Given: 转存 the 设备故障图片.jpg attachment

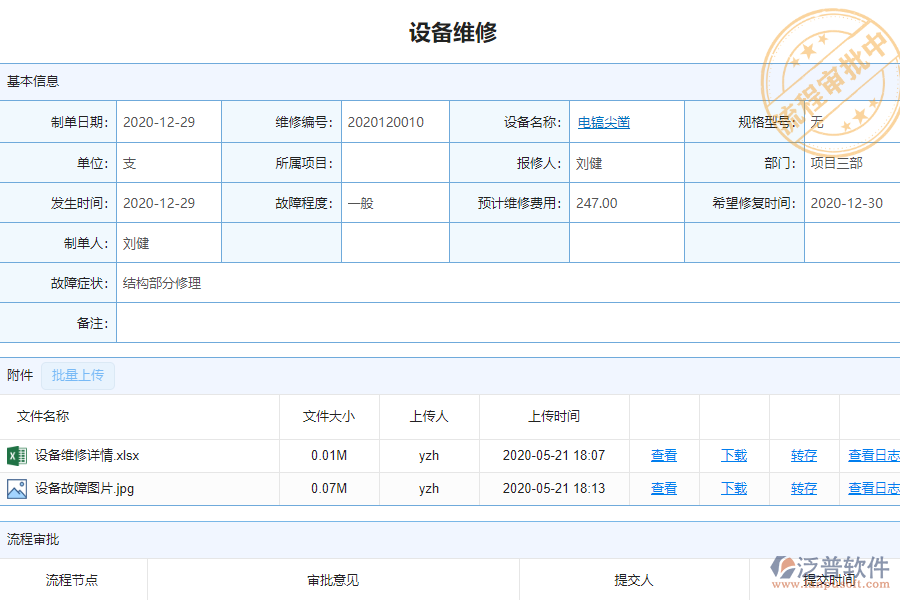Looking at the screenshot, I should [802, 489].
